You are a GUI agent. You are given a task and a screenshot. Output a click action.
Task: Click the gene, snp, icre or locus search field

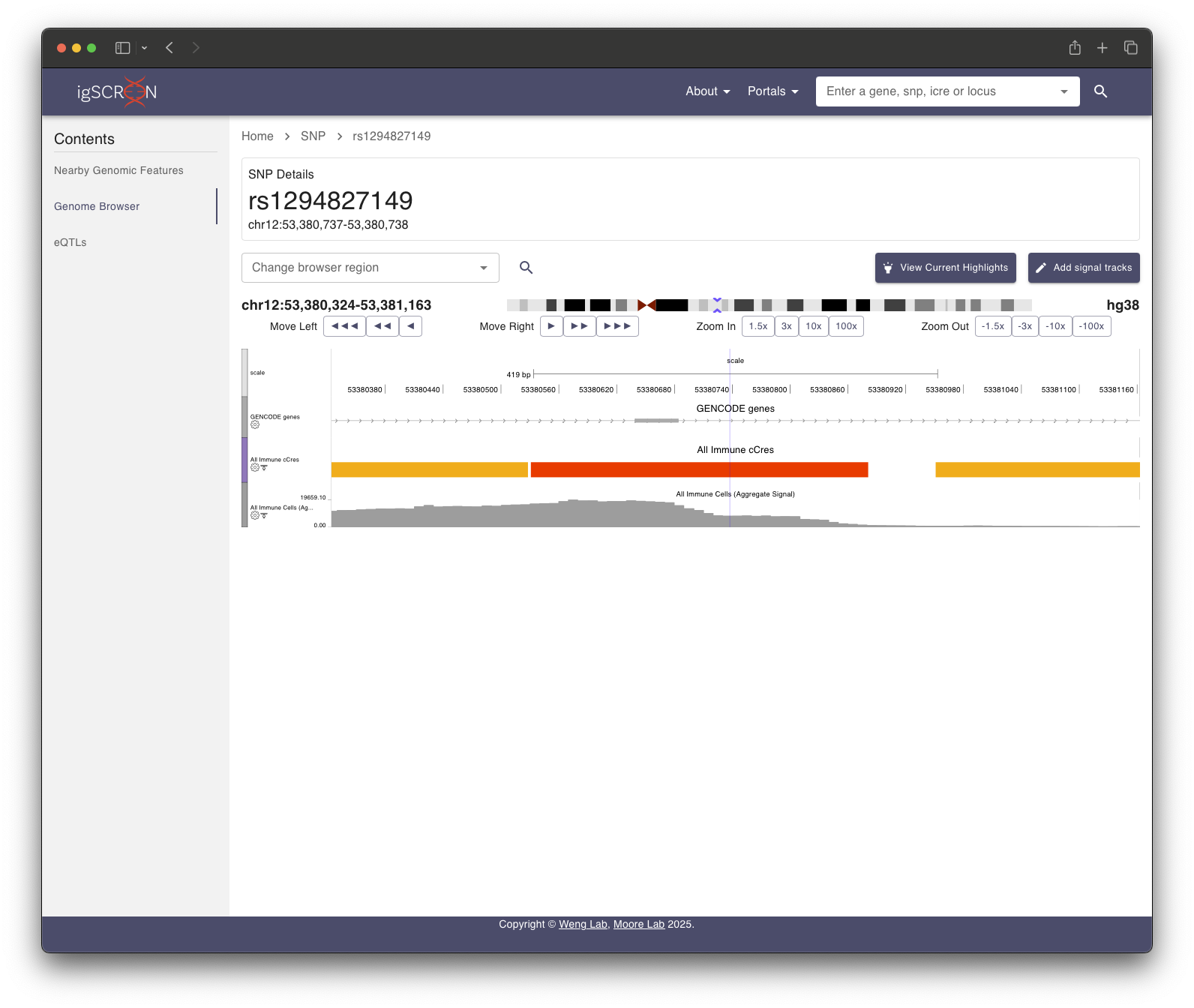coord(937,91)
